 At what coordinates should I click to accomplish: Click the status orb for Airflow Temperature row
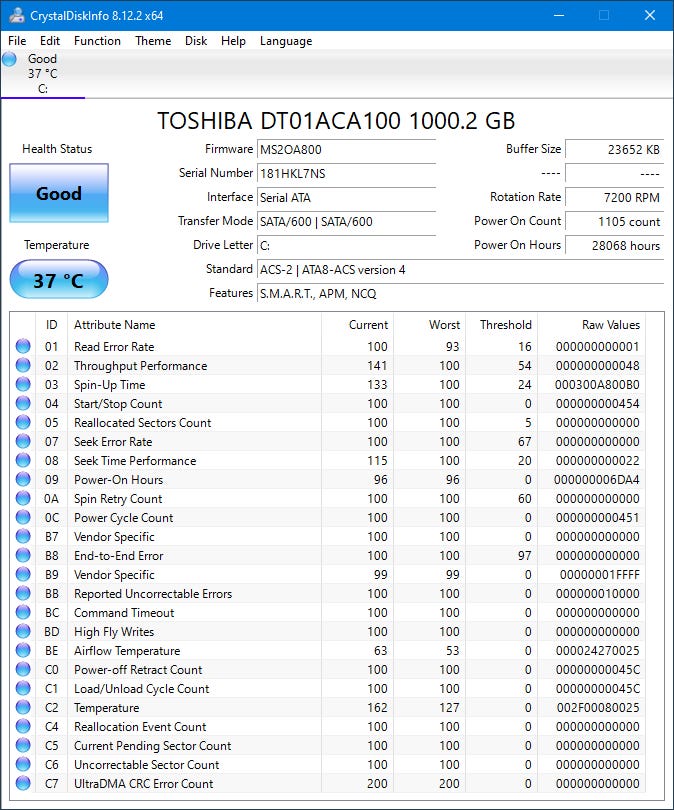tap(23, 651)
